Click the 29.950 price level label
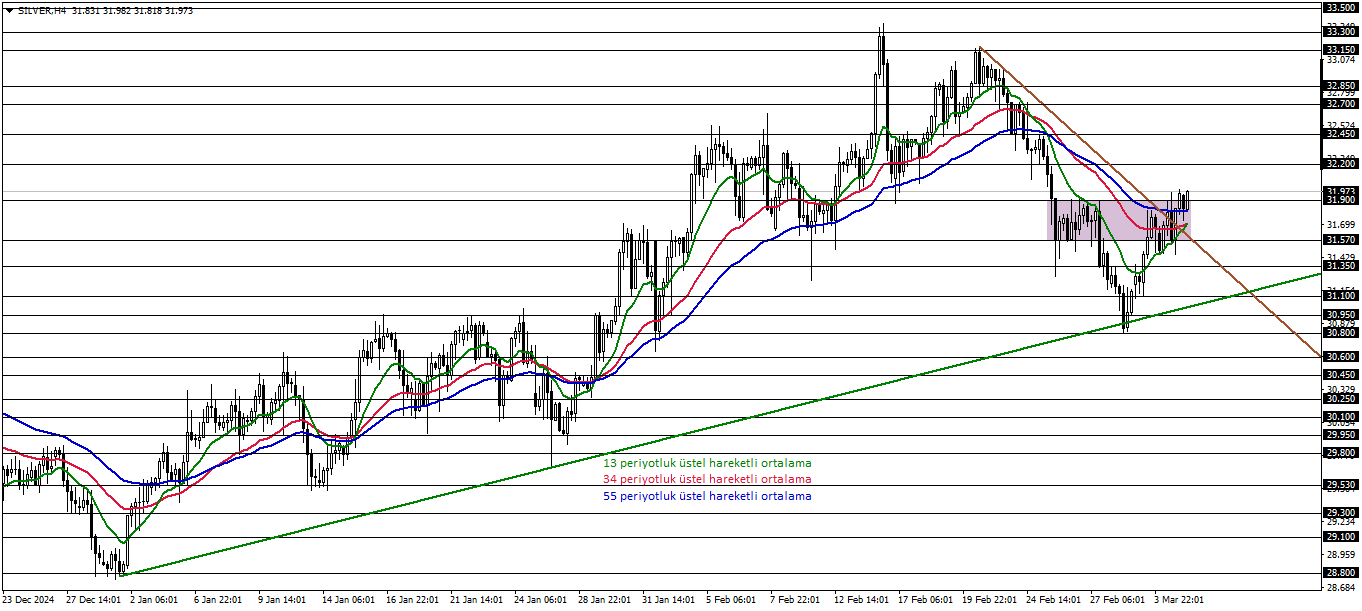 [1340, 435]
